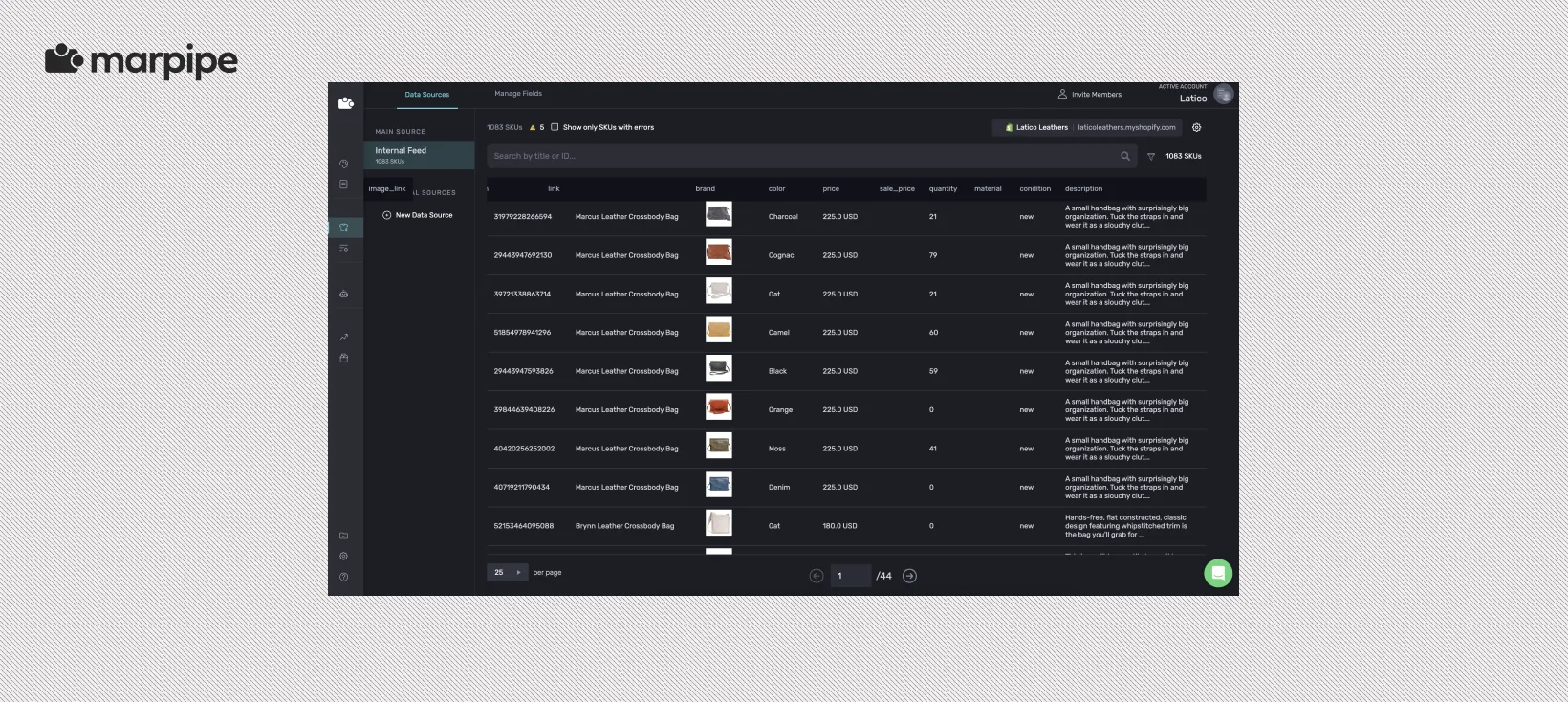The width and height of the screenshot is (1568, 702).
Task: Click the condition column header
Action: point(1035,188)
